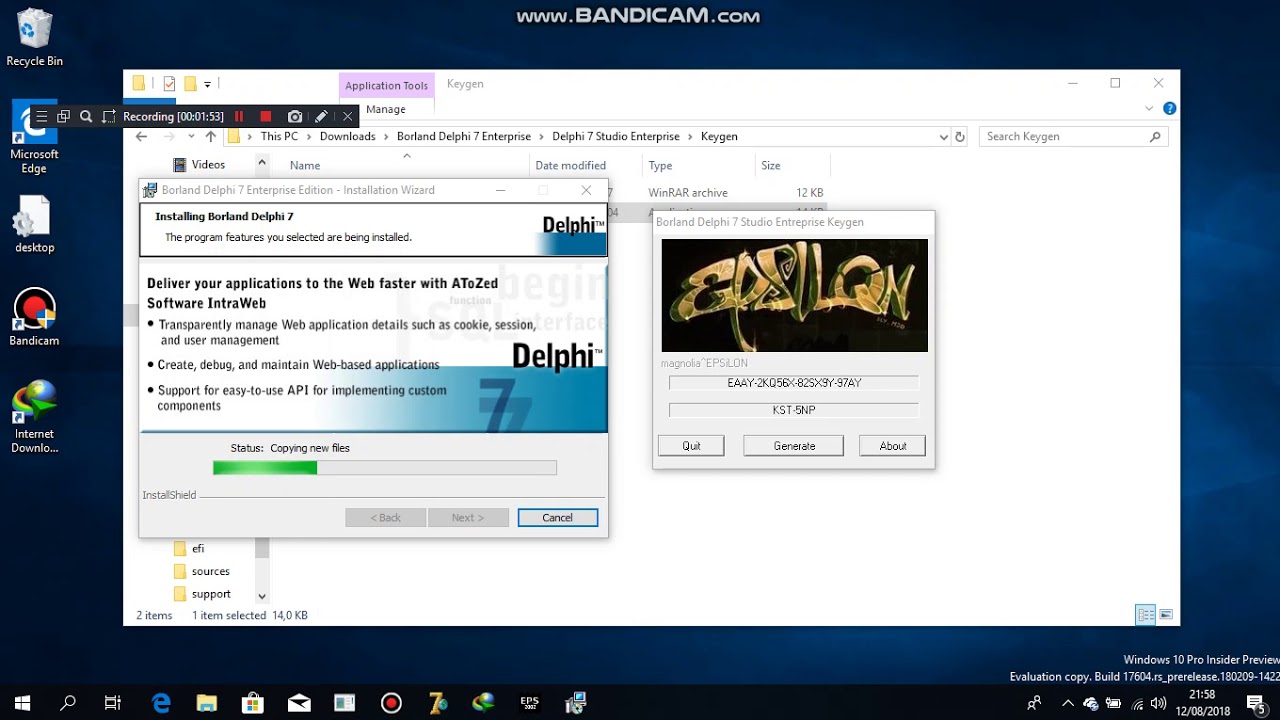Click the Bandicam window-select icon
Screen dimensions: 1280x720
pyautogui.click(x=63, y=117)
